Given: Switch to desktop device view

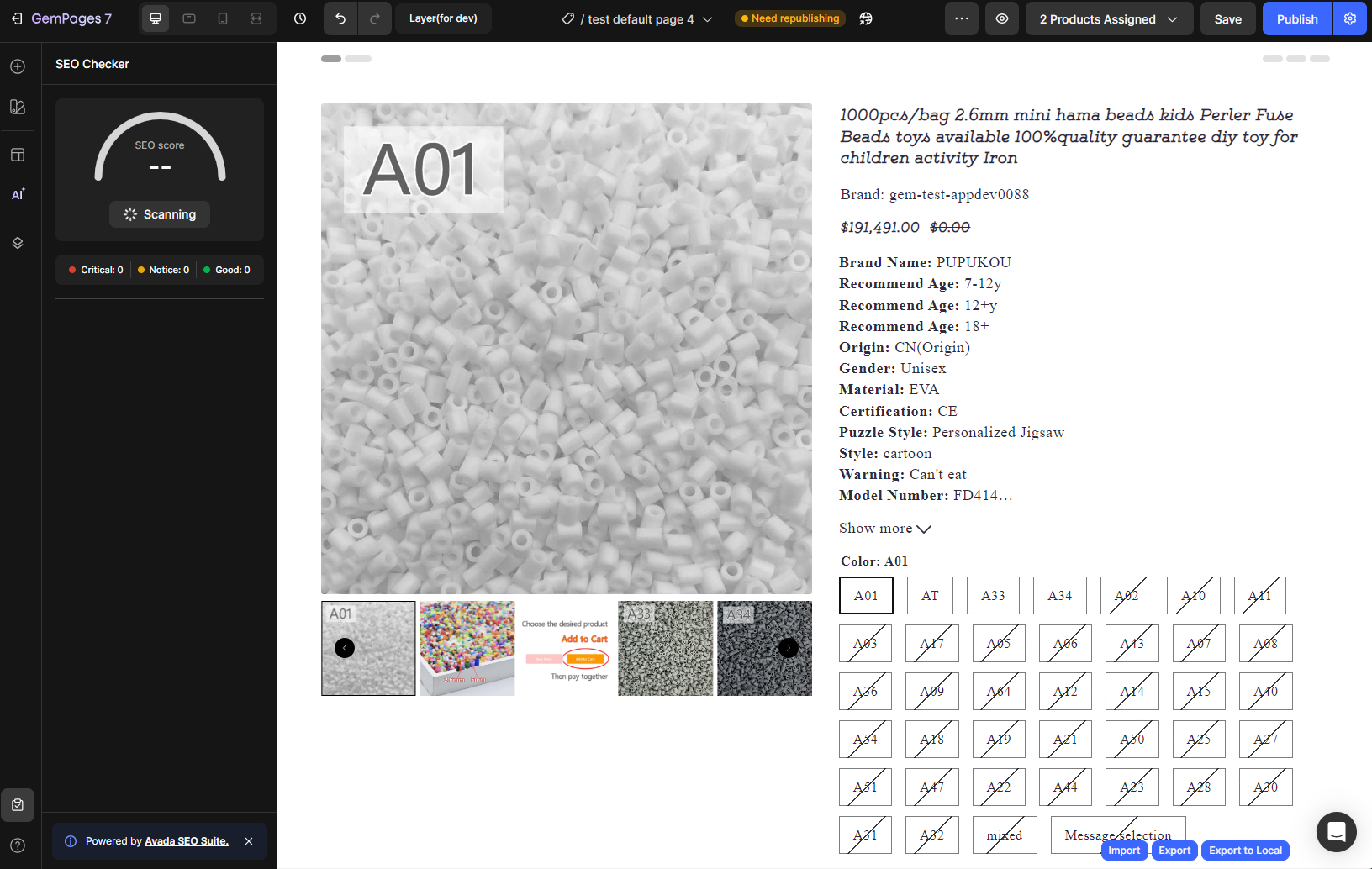Looking at the screenshot, I should pyautogui.click(x=156, y=18).
